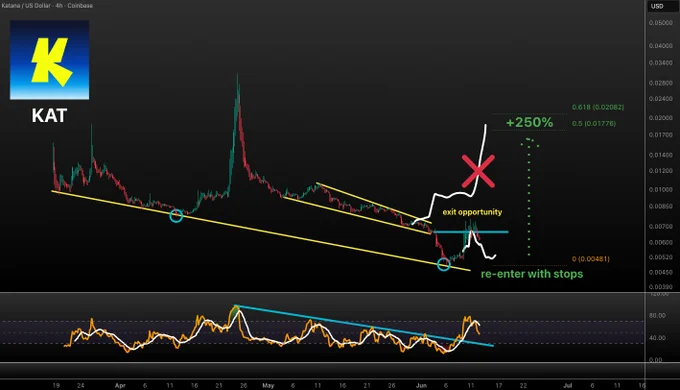Click the 0.02800 price axis label
Image resolution: width=680 pixels, height=390 pixels.
(x=660, y=83)
